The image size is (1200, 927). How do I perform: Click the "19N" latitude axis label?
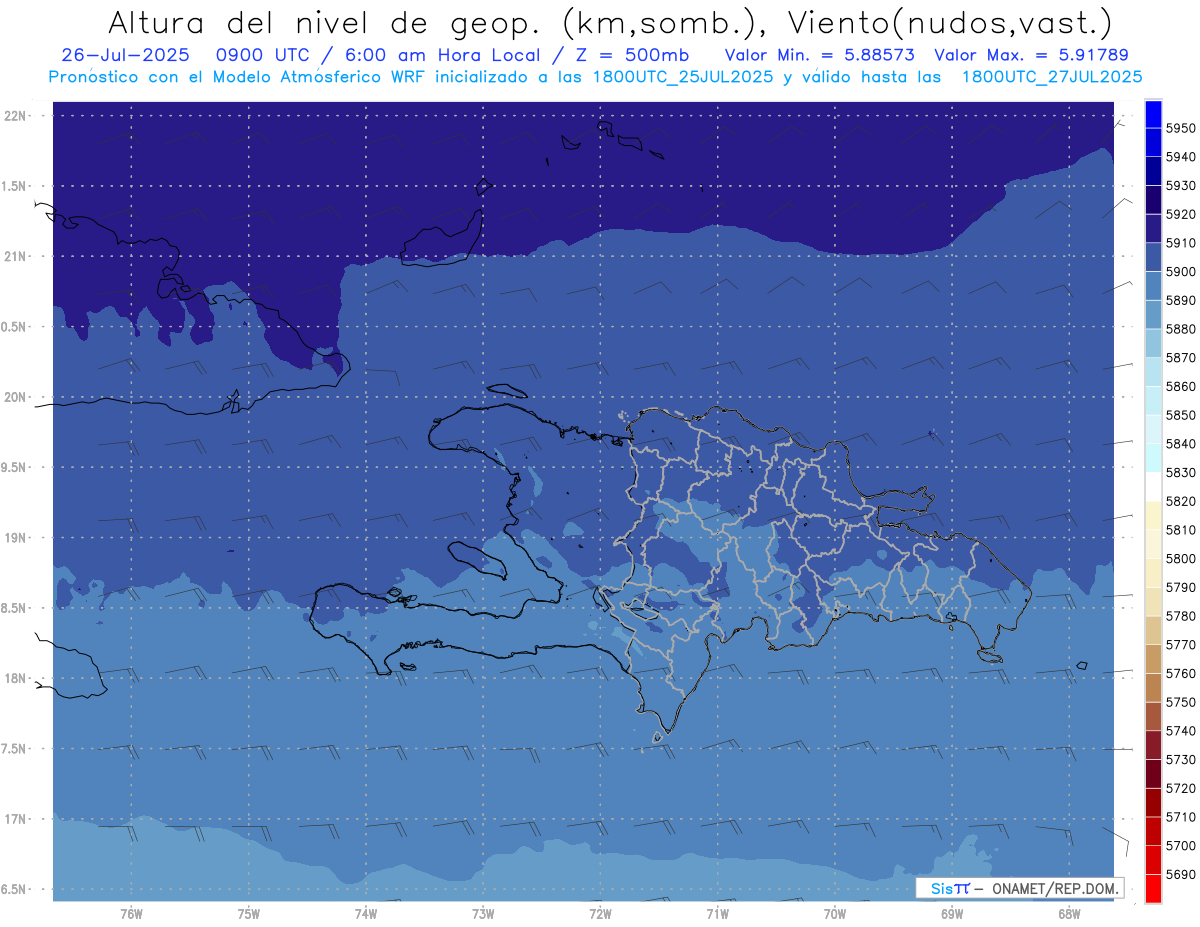point(17,538)
